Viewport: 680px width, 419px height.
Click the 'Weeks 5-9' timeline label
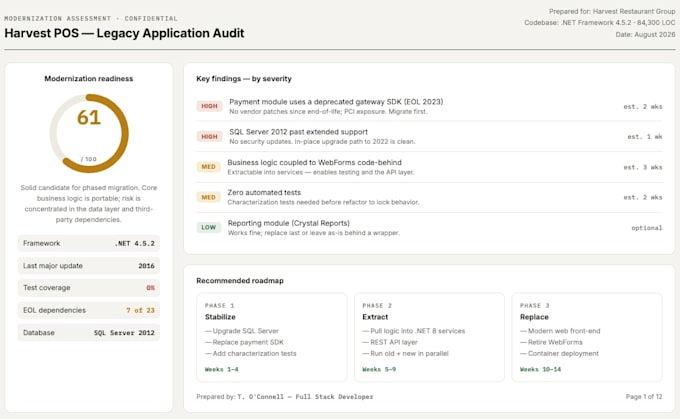click(x=379, y=370)
